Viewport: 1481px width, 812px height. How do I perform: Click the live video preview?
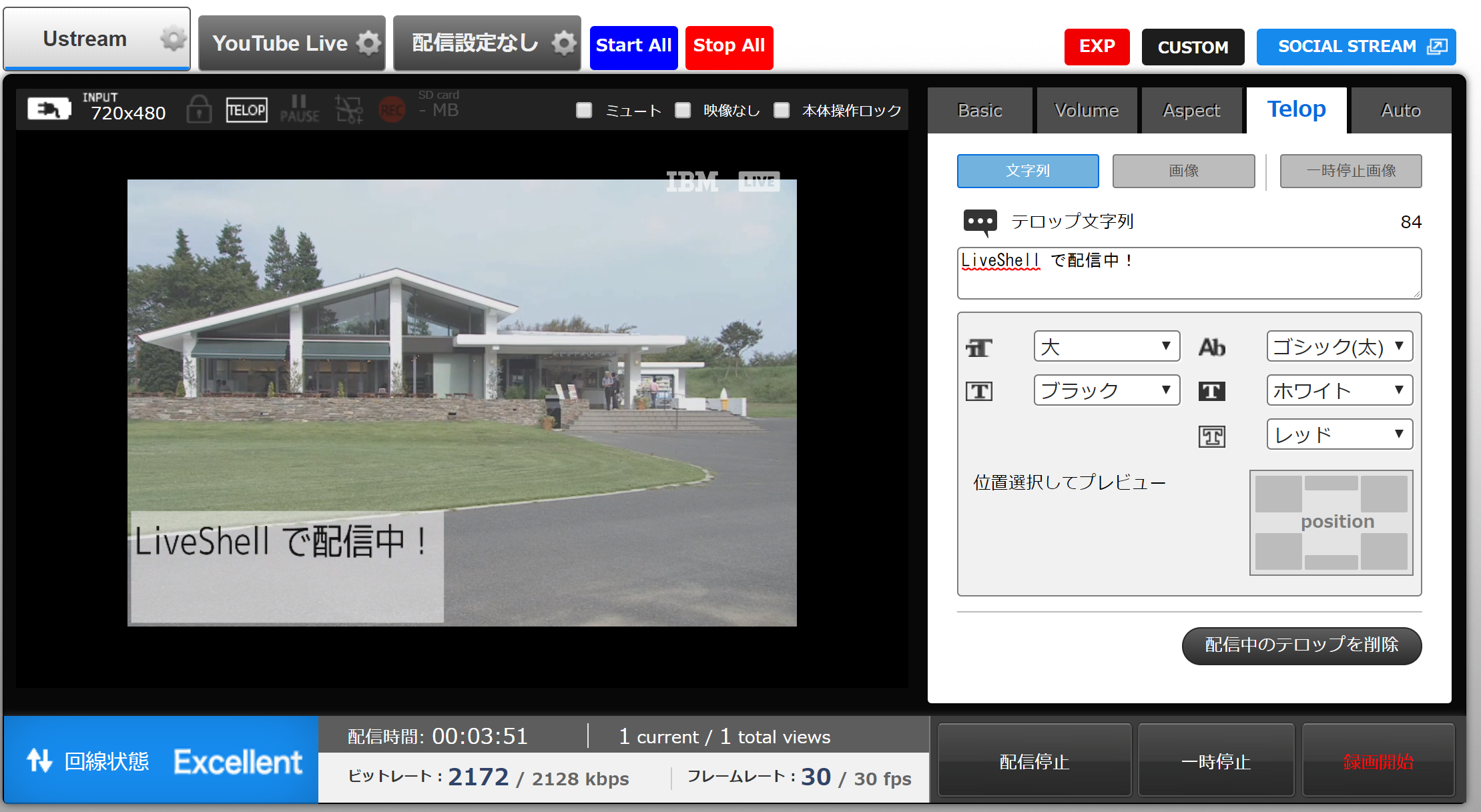[462, 402]
